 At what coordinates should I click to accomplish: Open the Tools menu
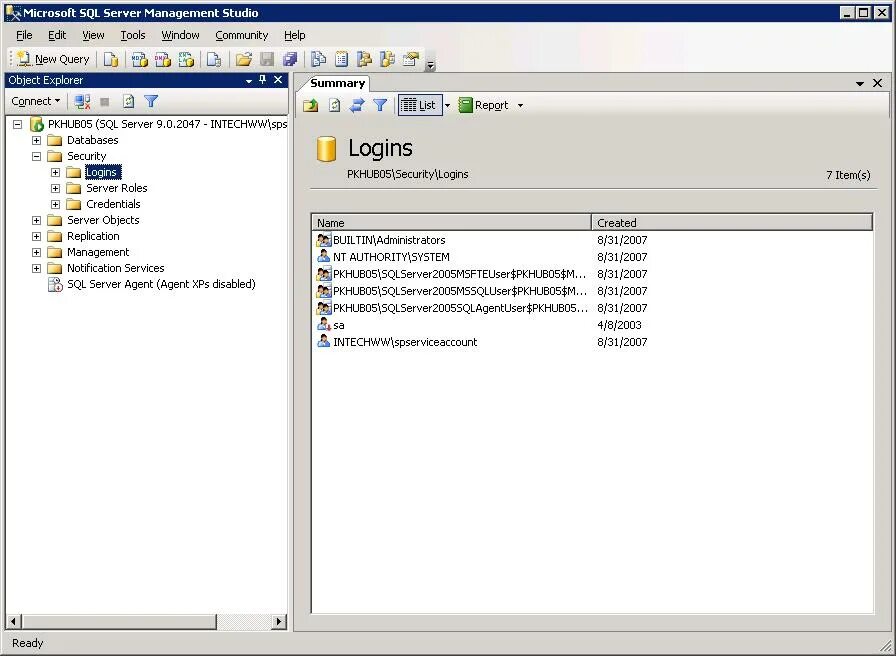133,35
